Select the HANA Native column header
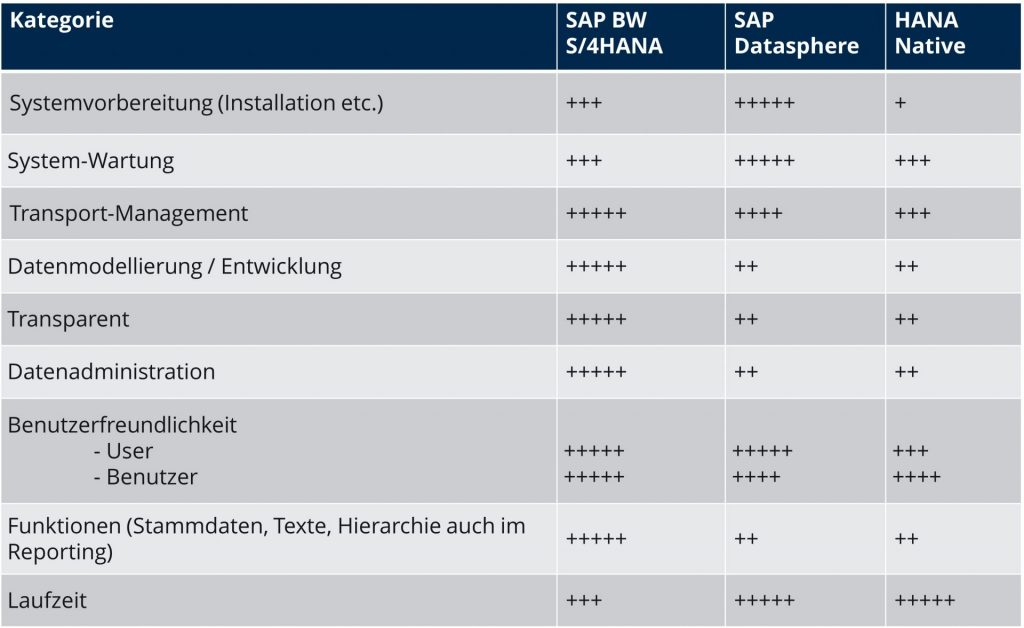 pos(930,33)
